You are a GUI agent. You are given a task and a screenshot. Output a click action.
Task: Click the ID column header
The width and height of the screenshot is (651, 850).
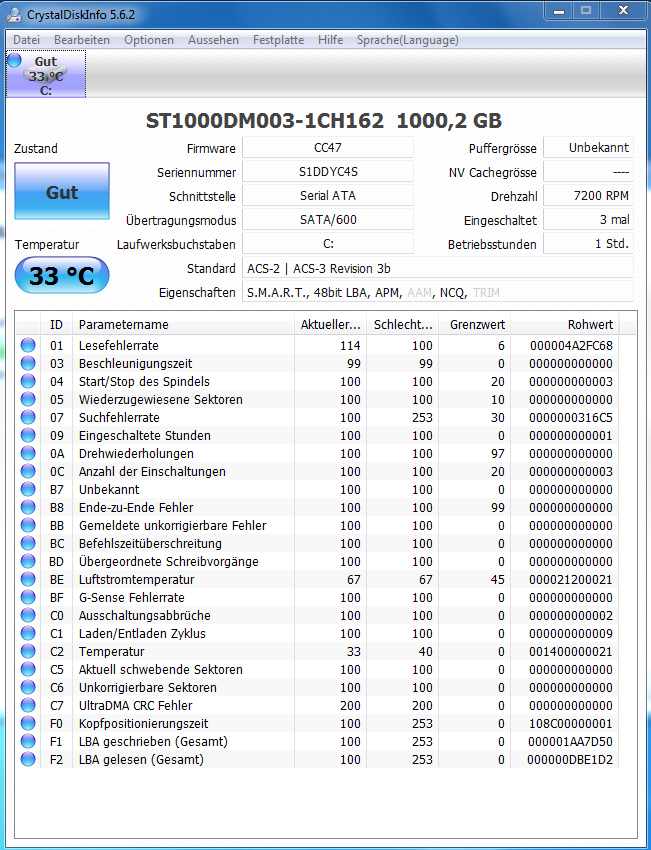[x=56, y=325]
